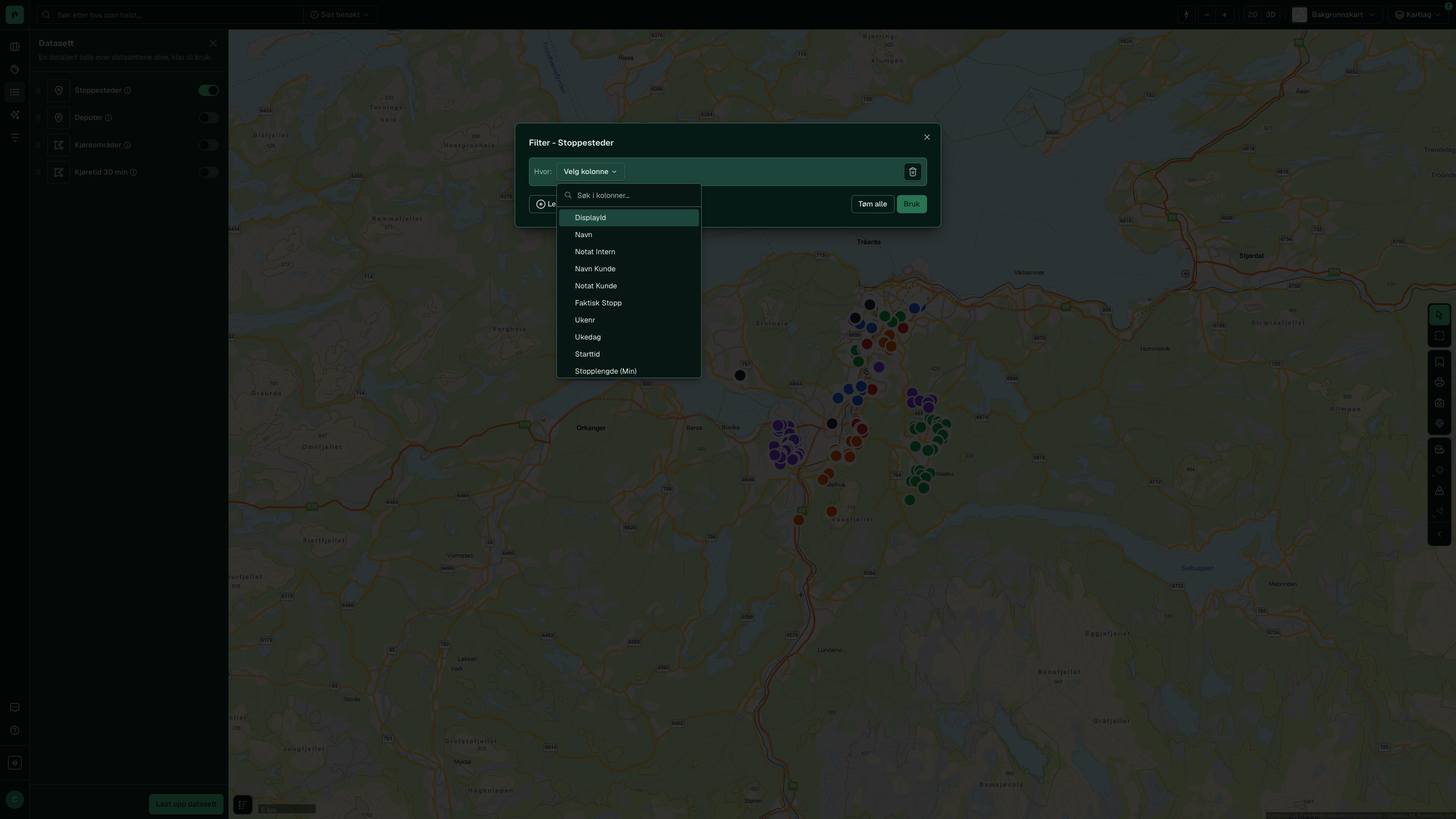Open the Bakgrunnskart dropdown
1456x819 pixels.
[1335, 15]
